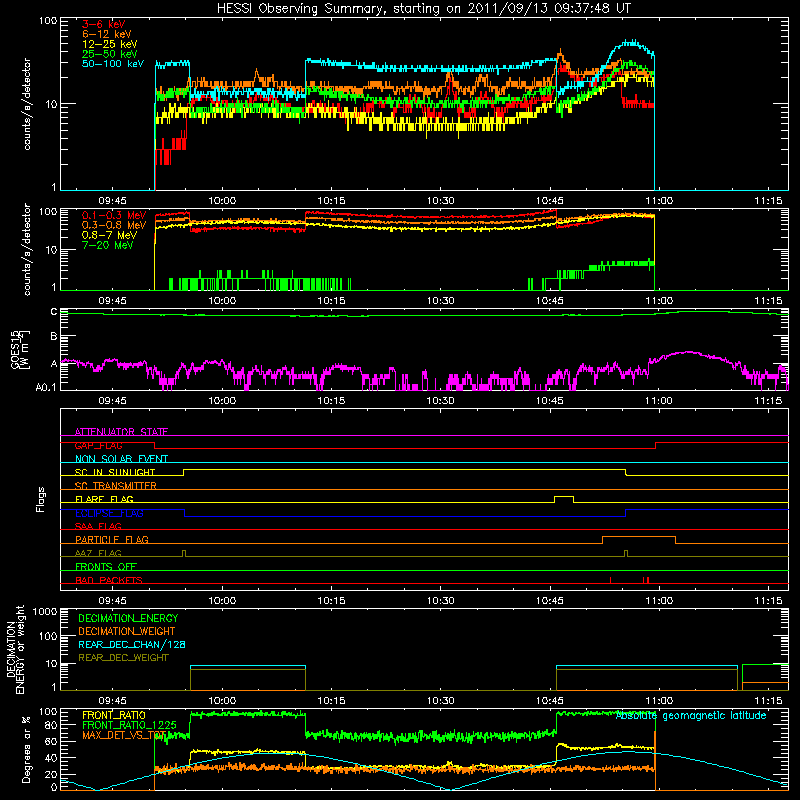Select the 6-12 keV legend label
This screenshot has height=800, width=800.
coord(107,34)
